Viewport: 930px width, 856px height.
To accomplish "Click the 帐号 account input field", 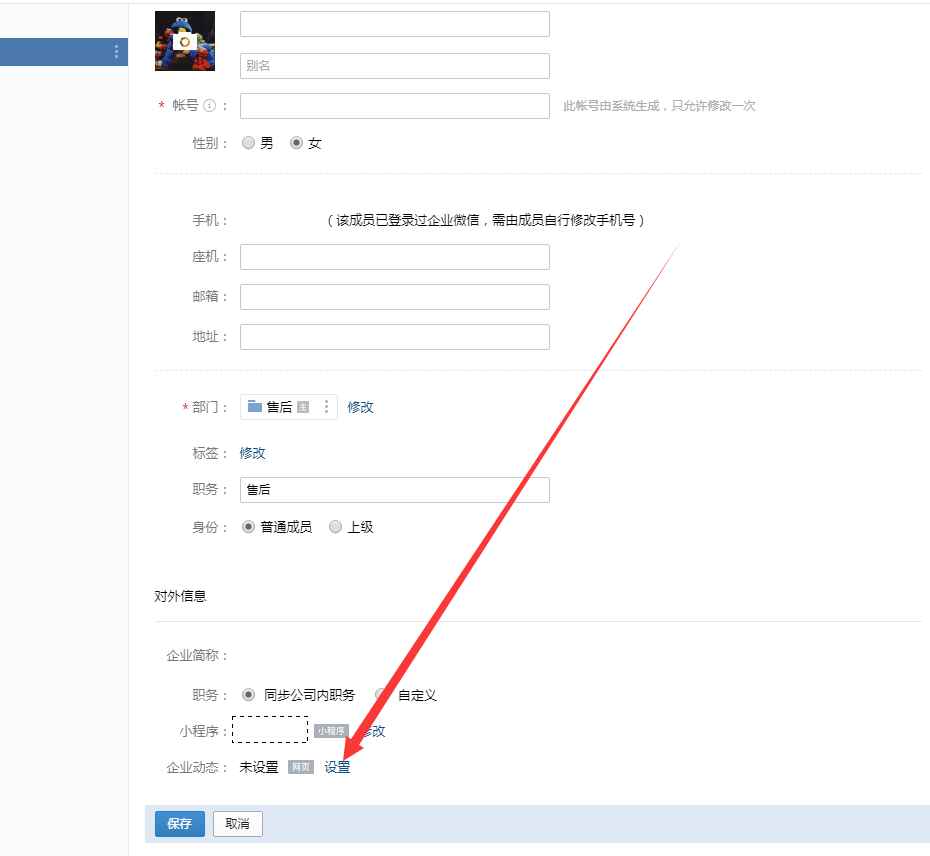I will (x=394, y=106).
